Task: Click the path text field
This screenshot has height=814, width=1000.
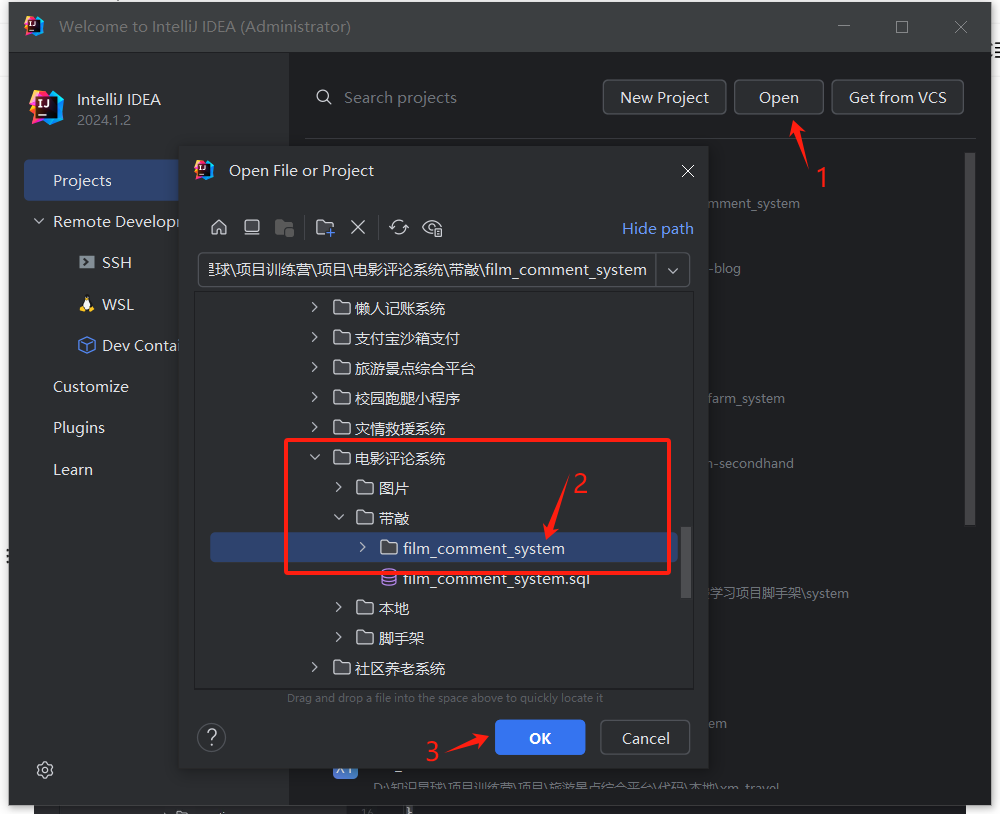Action: point(427,270)
